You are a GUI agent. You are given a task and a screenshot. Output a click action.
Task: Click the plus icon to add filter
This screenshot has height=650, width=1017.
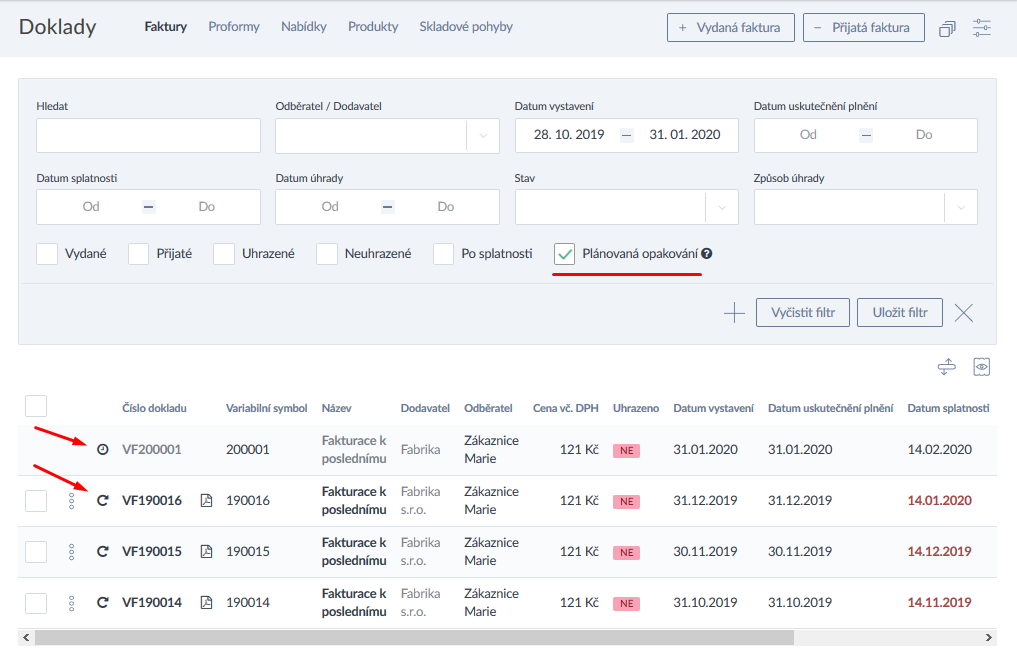734,313
